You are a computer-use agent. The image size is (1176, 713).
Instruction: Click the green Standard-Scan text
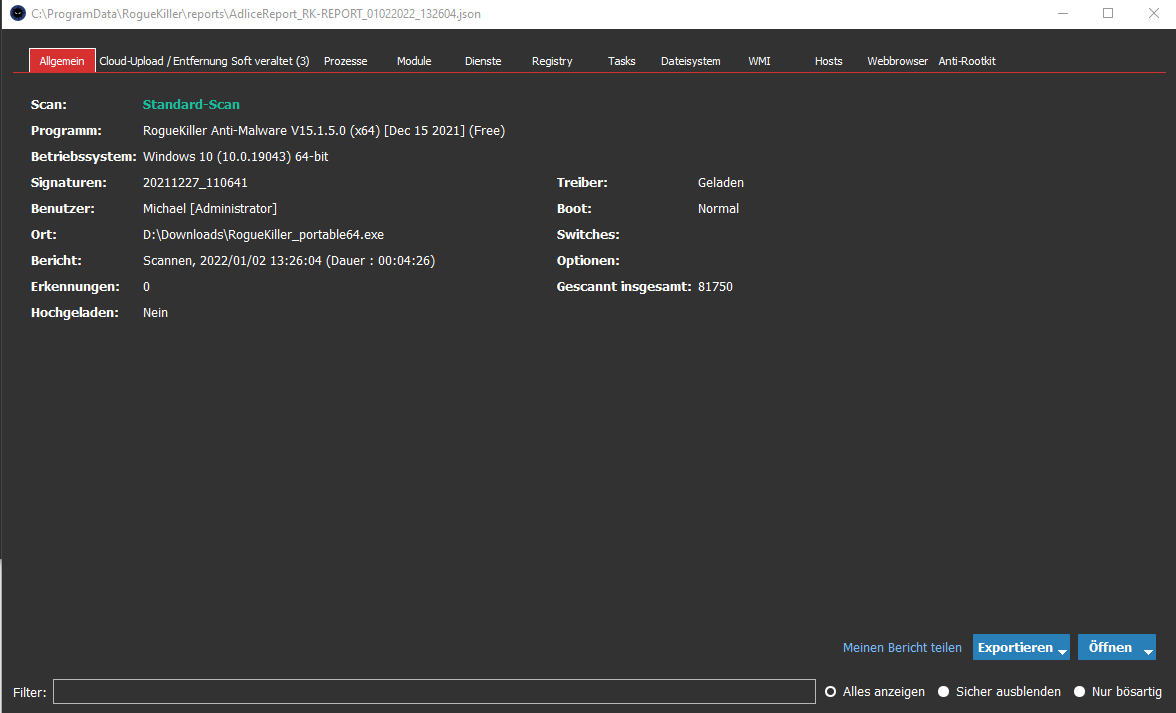click(191, 104)
